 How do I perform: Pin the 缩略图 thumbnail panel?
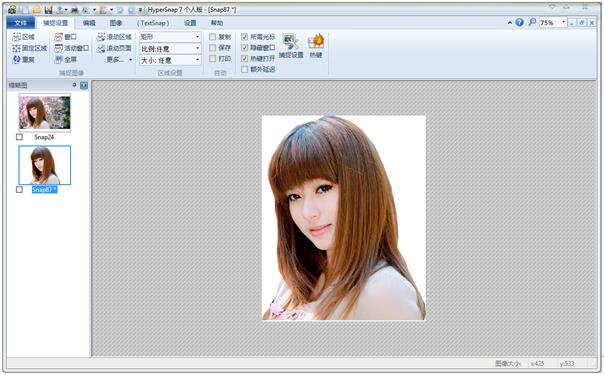75,85
